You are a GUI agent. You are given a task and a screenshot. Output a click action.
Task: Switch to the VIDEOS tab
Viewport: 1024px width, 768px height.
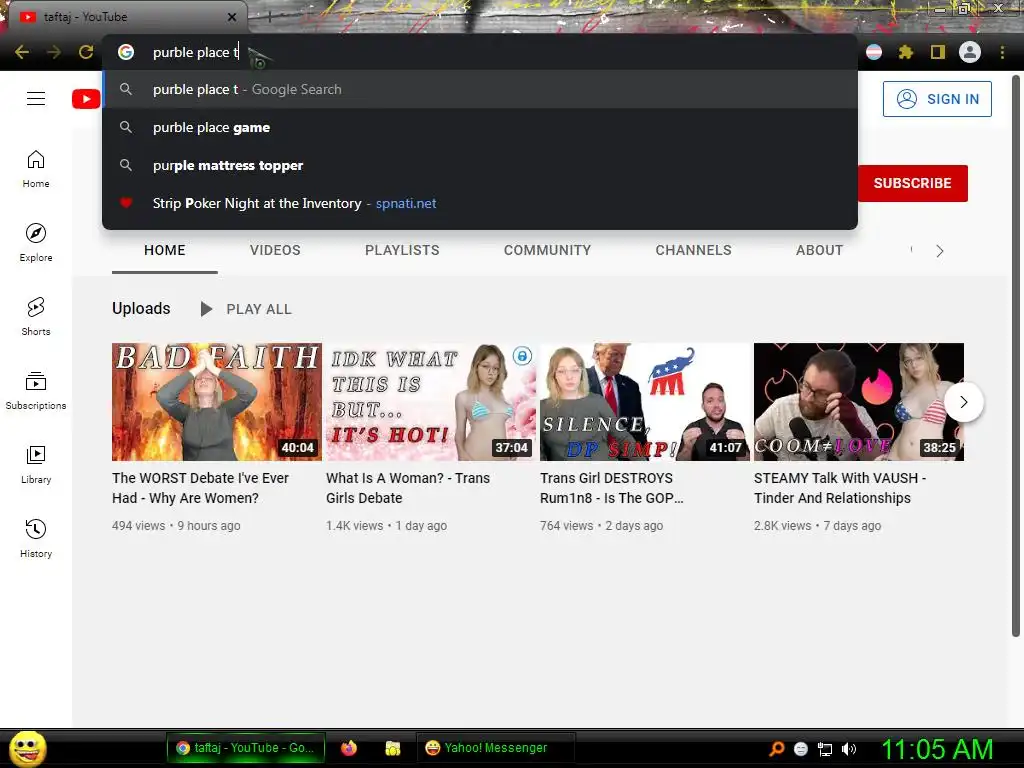point(275,250)
